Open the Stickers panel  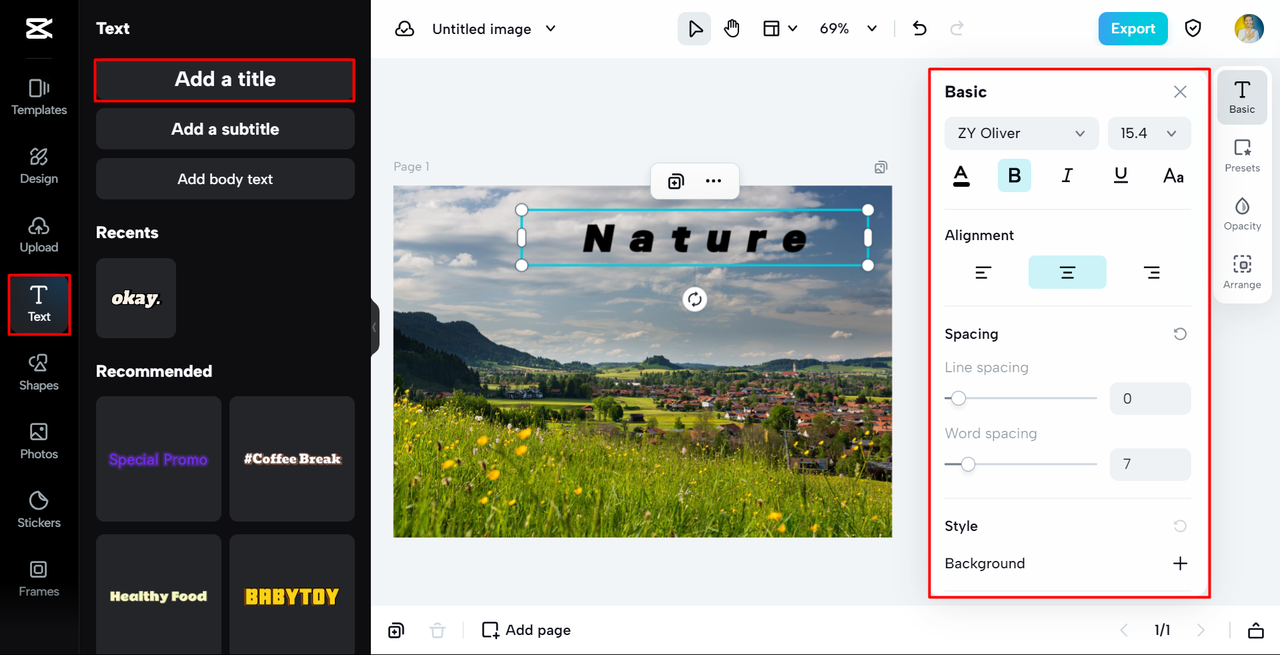39,510
